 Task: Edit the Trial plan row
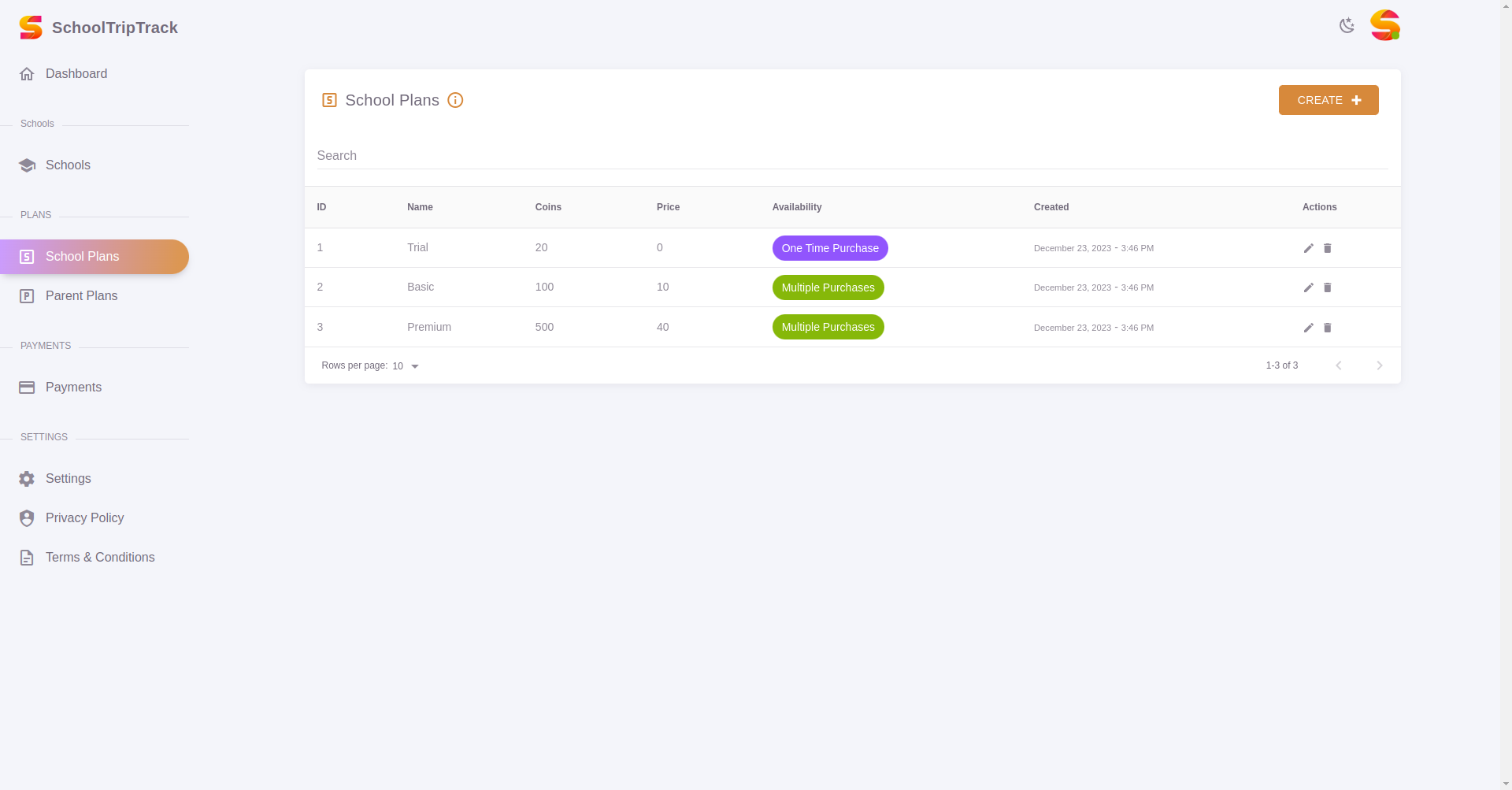(x=1308, y=248)
